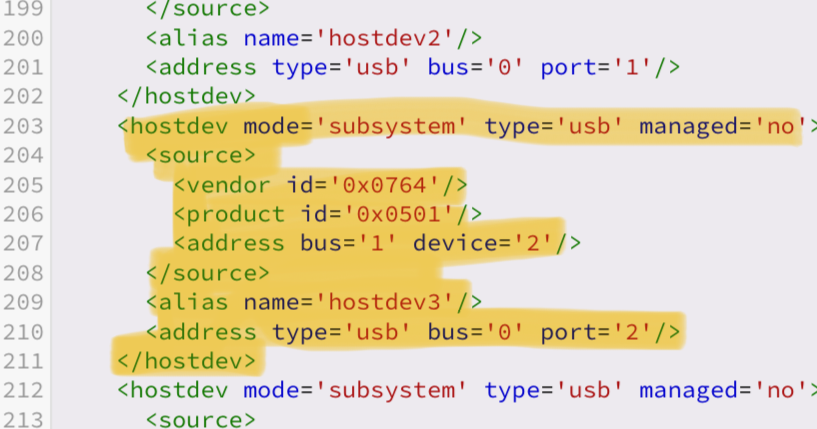
Task: Click the product id value '0x0501'
Action: pyautogui.click(x=399, y=214)
